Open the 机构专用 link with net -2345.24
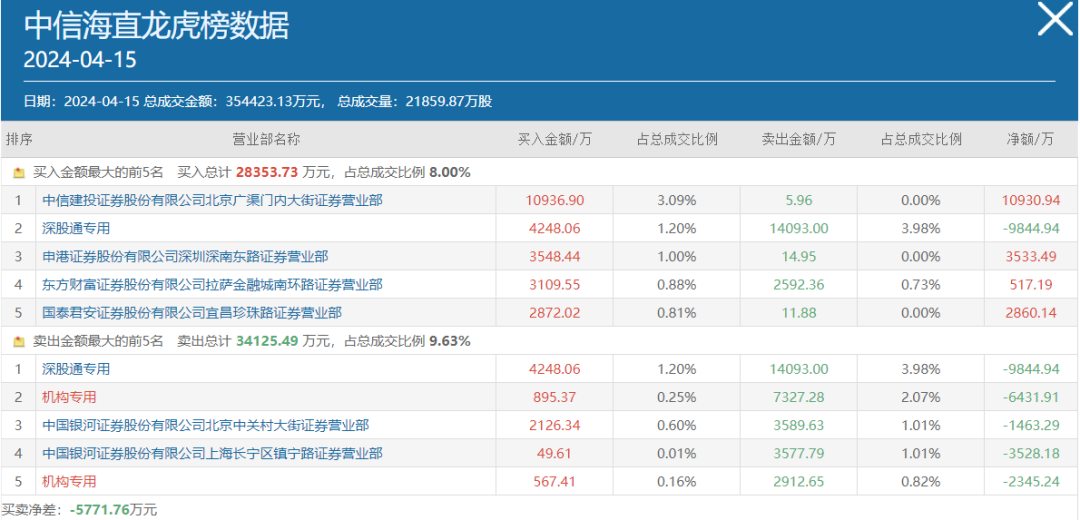The width and height of the screenshot is (1080, 520). click(69, 481)
